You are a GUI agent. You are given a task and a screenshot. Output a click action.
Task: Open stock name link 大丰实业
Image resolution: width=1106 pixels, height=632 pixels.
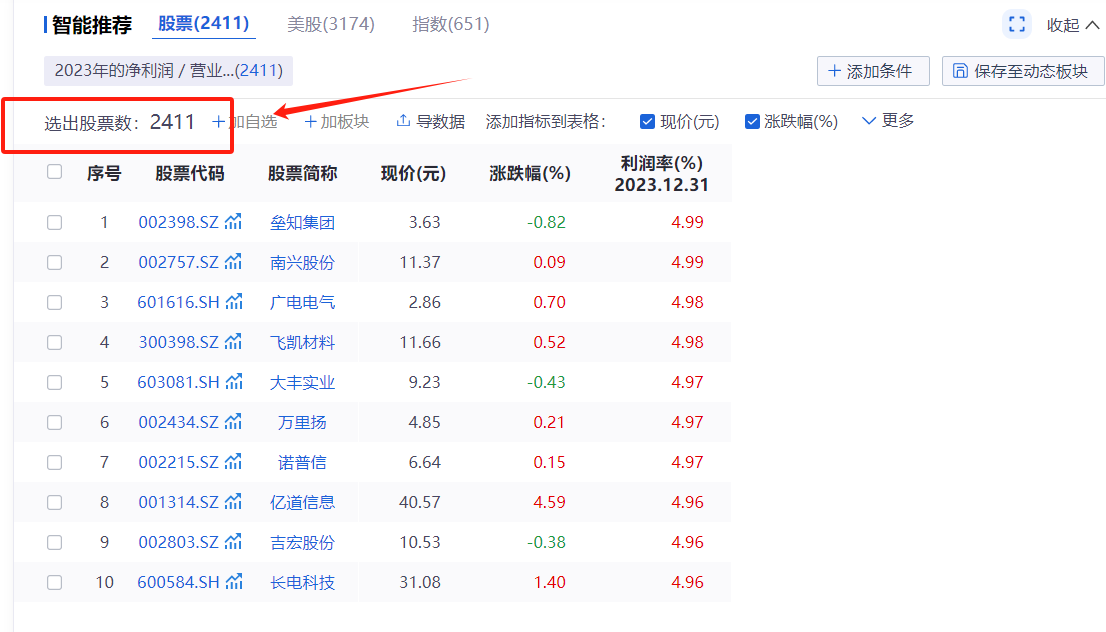(x=303, y=383)
